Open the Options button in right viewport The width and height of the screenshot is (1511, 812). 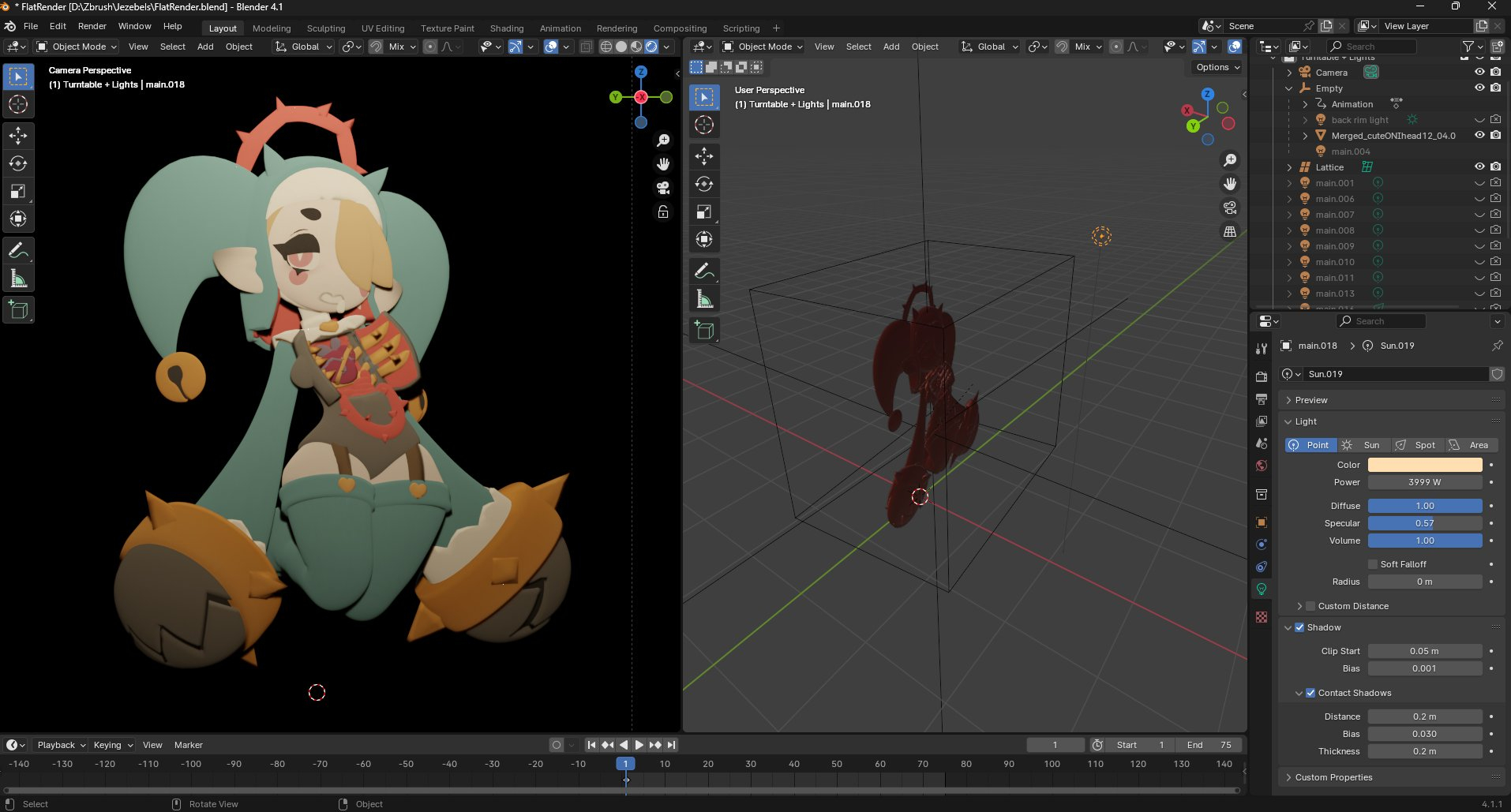click(x=1217, y=67)
